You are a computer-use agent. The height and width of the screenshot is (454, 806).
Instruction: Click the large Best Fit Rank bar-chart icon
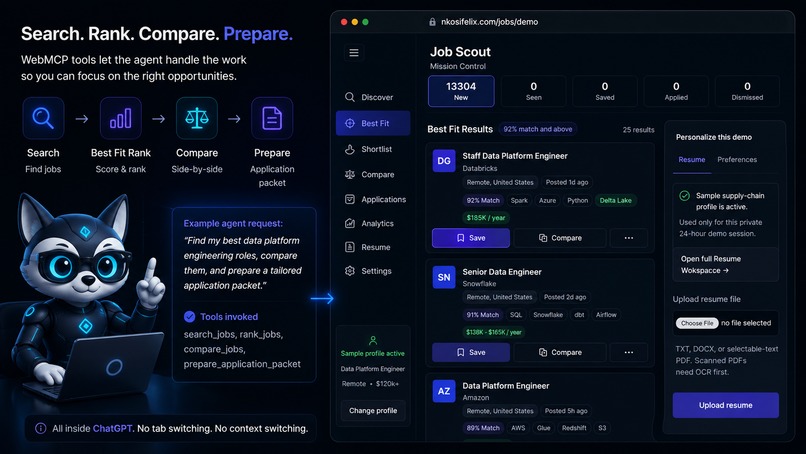pyautogui.click(x=121, y=118)
